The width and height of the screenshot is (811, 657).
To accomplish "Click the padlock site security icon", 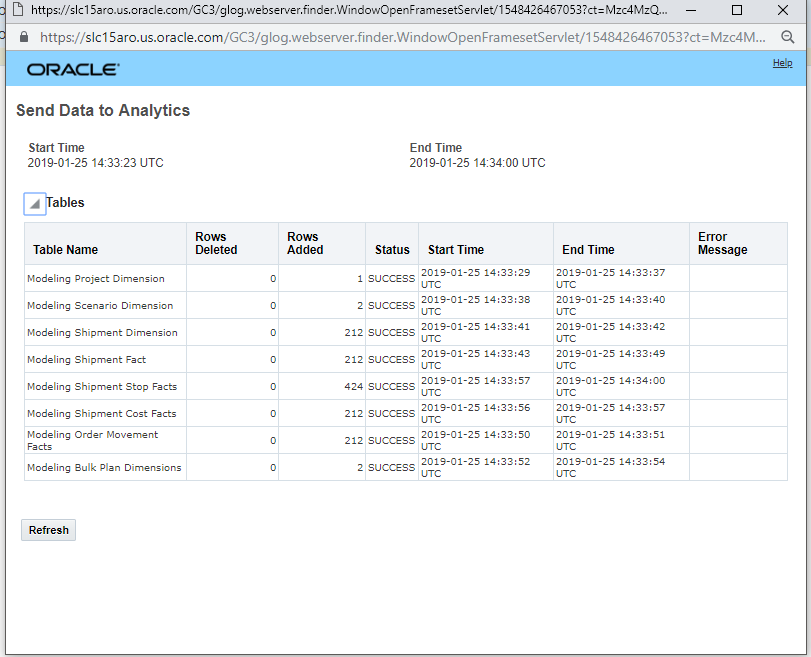I will click(23, 37).
